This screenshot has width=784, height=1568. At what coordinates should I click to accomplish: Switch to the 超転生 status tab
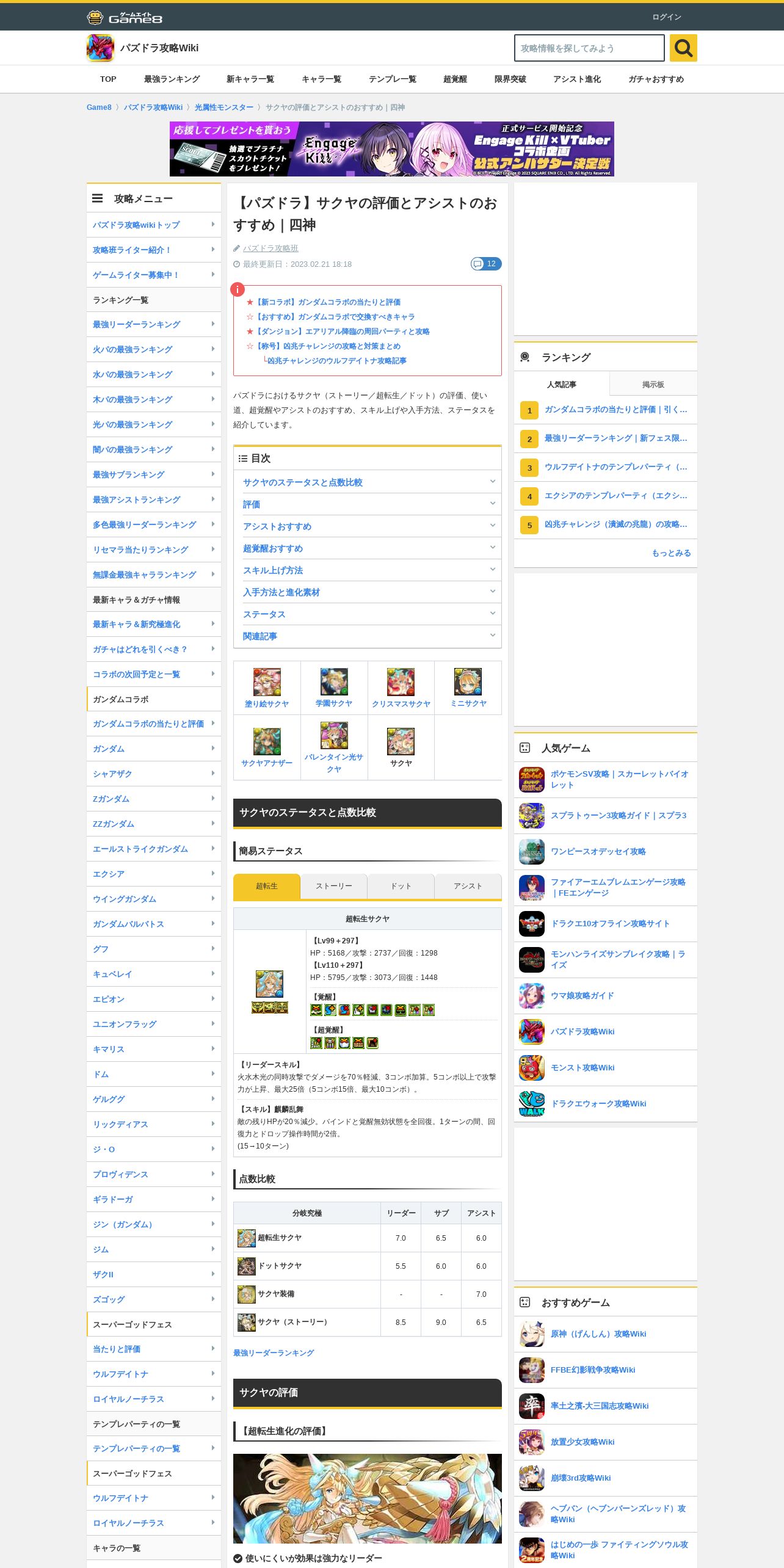pyautogui.click(x=267, y=886)
